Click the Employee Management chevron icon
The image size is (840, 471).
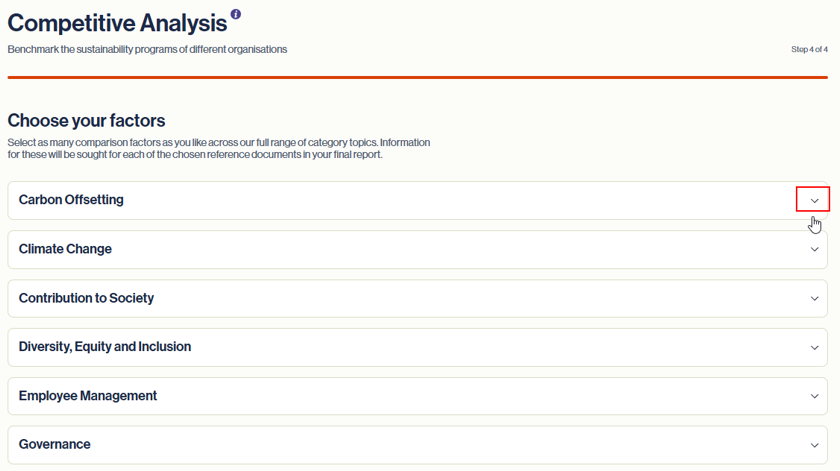point(814,396)
